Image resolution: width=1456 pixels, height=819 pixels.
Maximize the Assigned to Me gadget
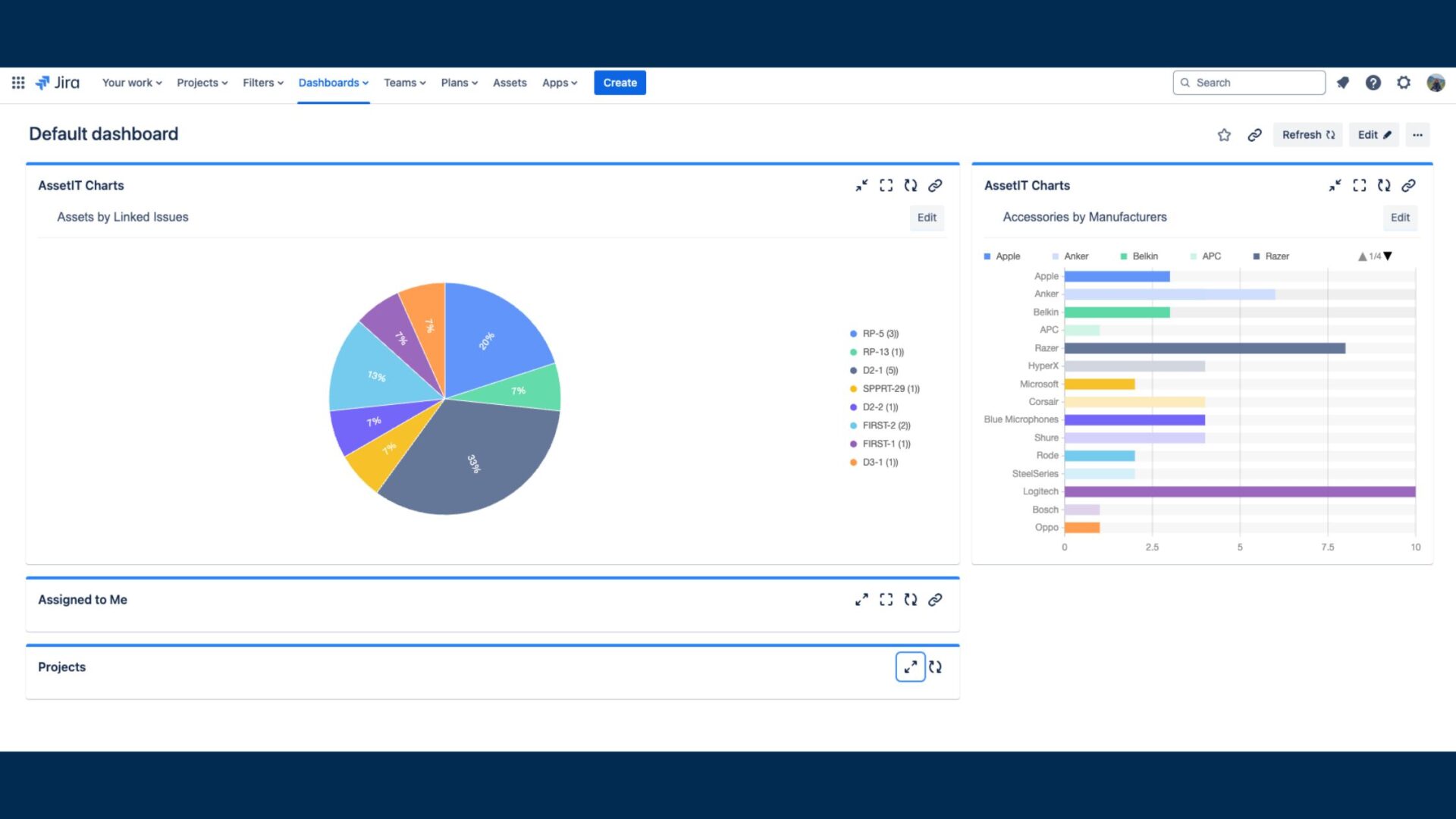[886, 599]
